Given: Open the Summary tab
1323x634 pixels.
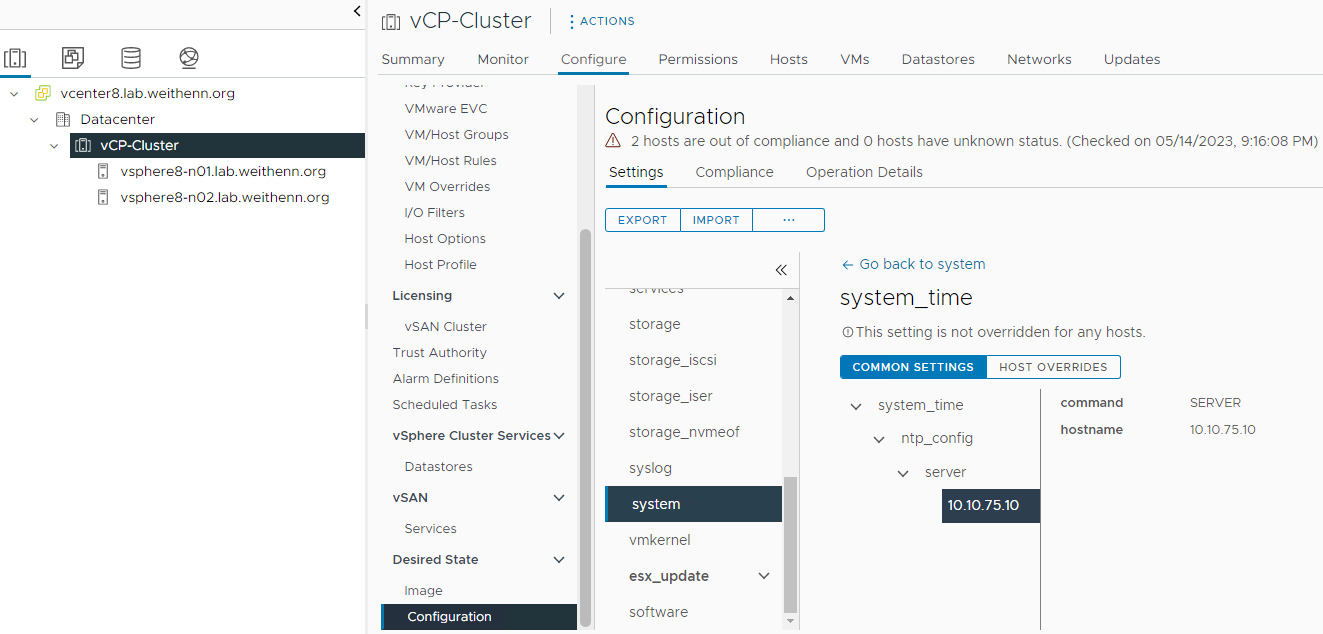Looking at the screenshot, I should coord(413,59).
